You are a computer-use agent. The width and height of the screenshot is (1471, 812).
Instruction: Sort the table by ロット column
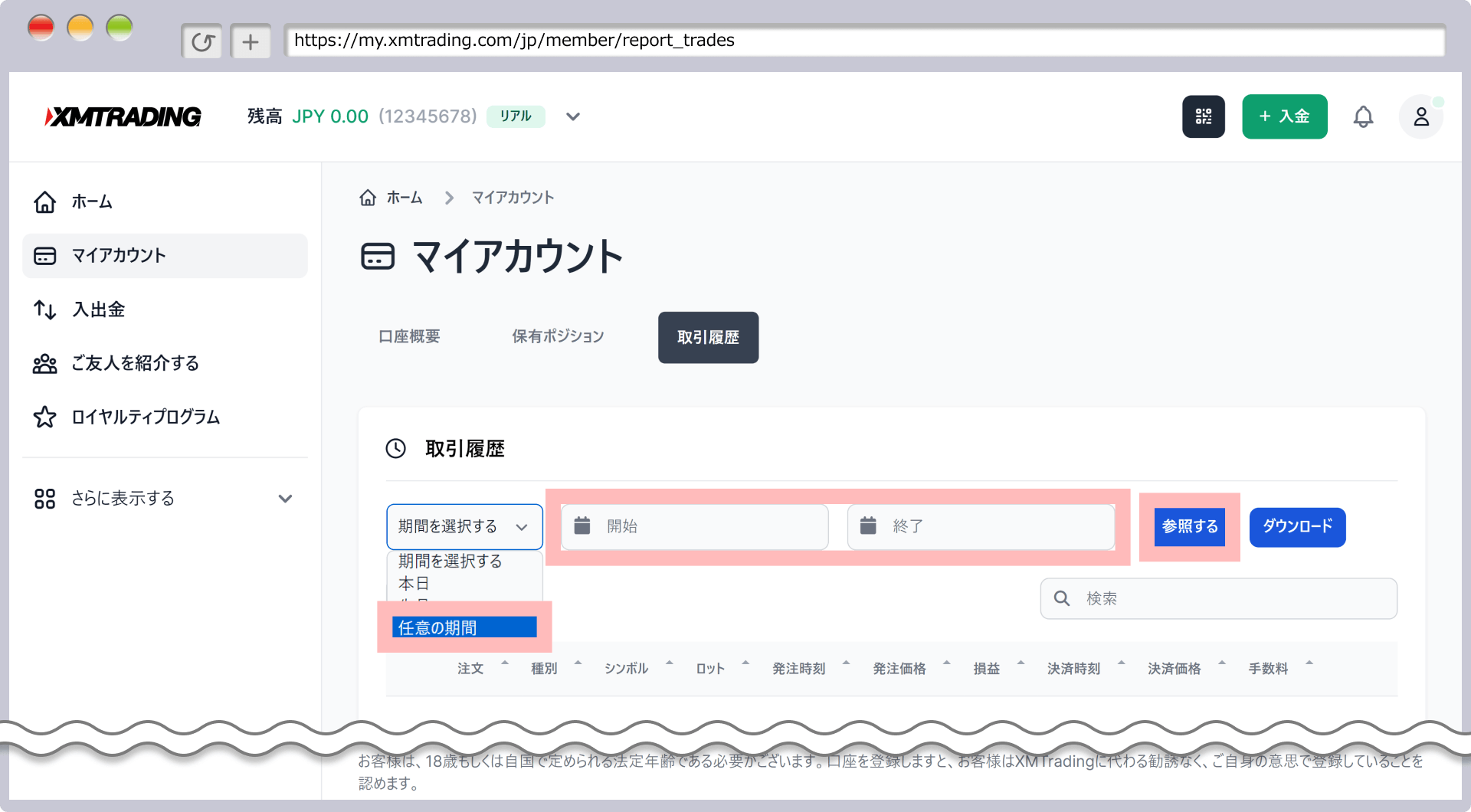coord(709,668)
